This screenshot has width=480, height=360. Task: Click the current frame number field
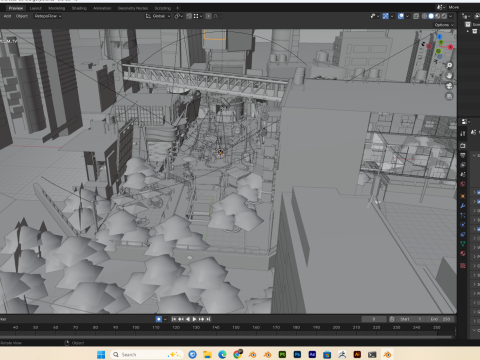(374, 319)
